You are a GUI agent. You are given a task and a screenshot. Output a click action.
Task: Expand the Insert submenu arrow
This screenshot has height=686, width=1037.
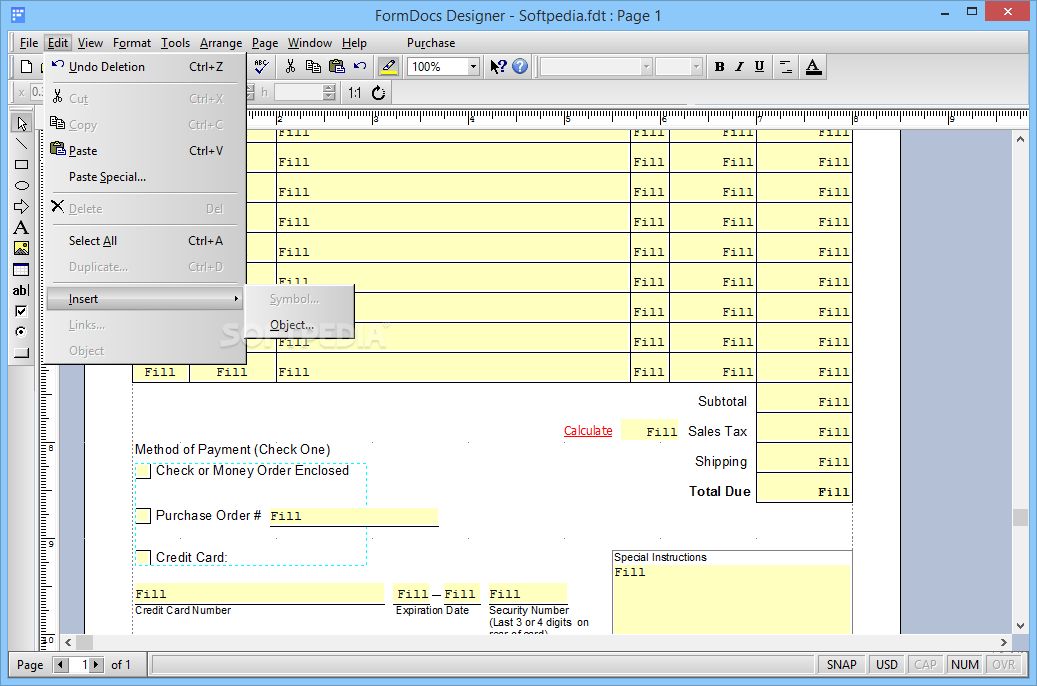(236, 299)
